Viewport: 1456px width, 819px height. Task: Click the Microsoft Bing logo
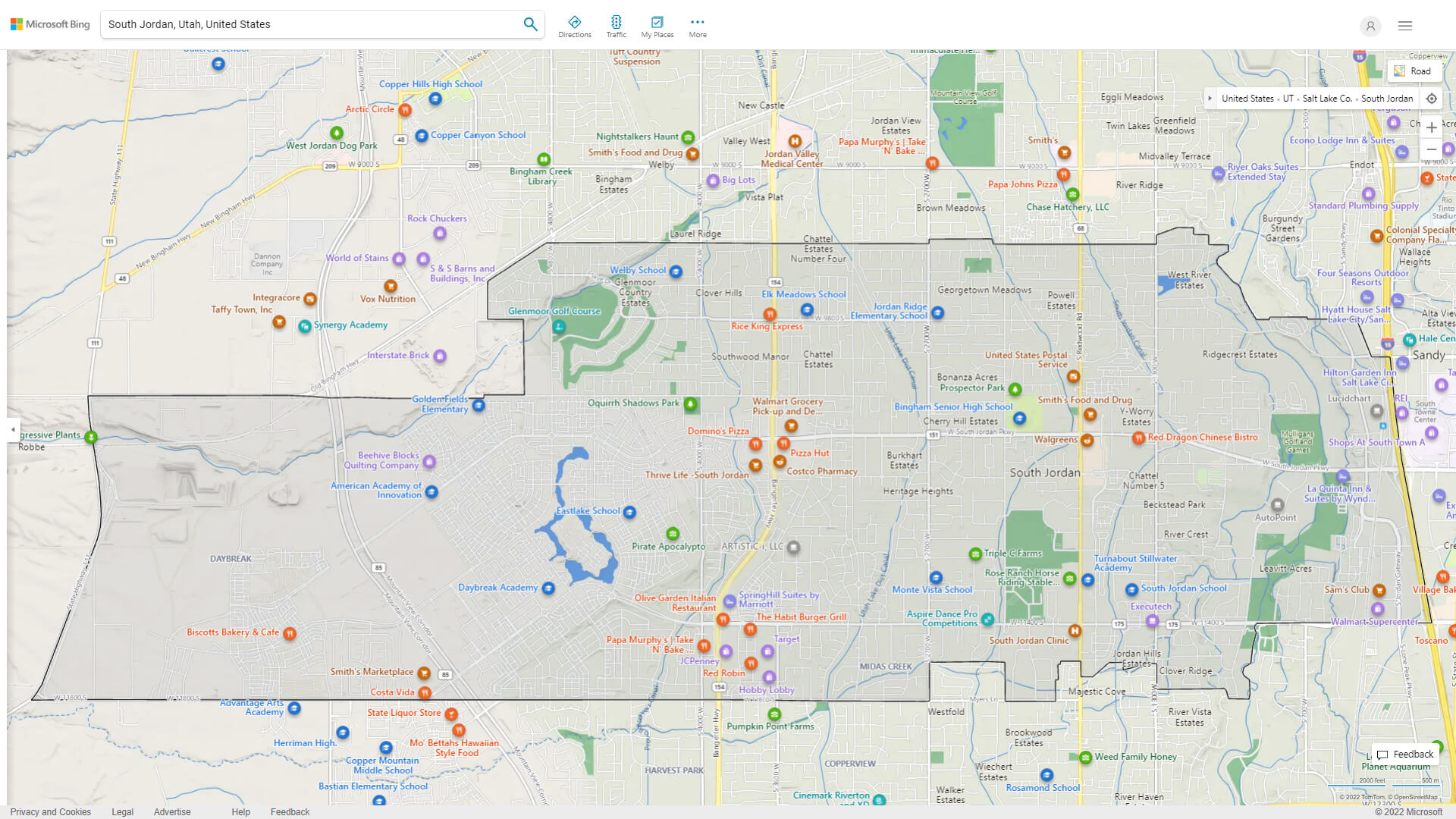click(50, 24)
